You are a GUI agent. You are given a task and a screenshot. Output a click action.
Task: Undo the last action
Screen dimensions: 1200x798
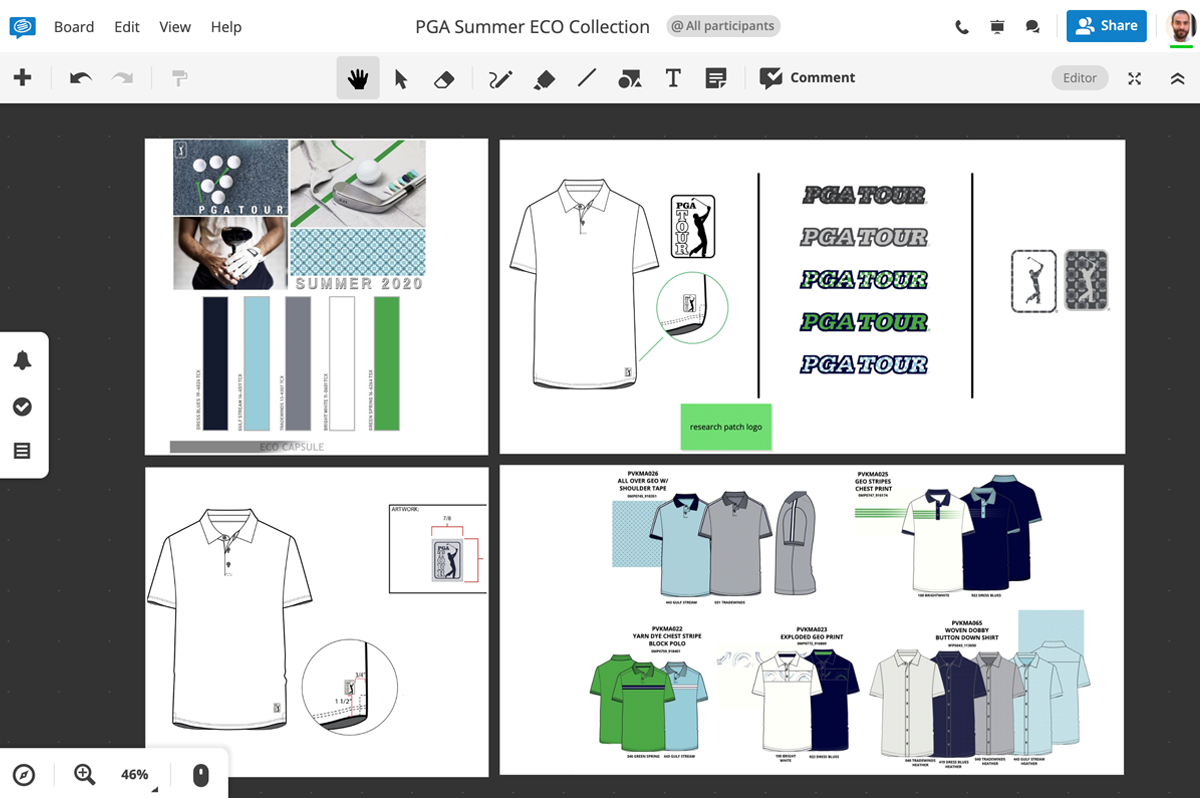click(x=80, y=78)
